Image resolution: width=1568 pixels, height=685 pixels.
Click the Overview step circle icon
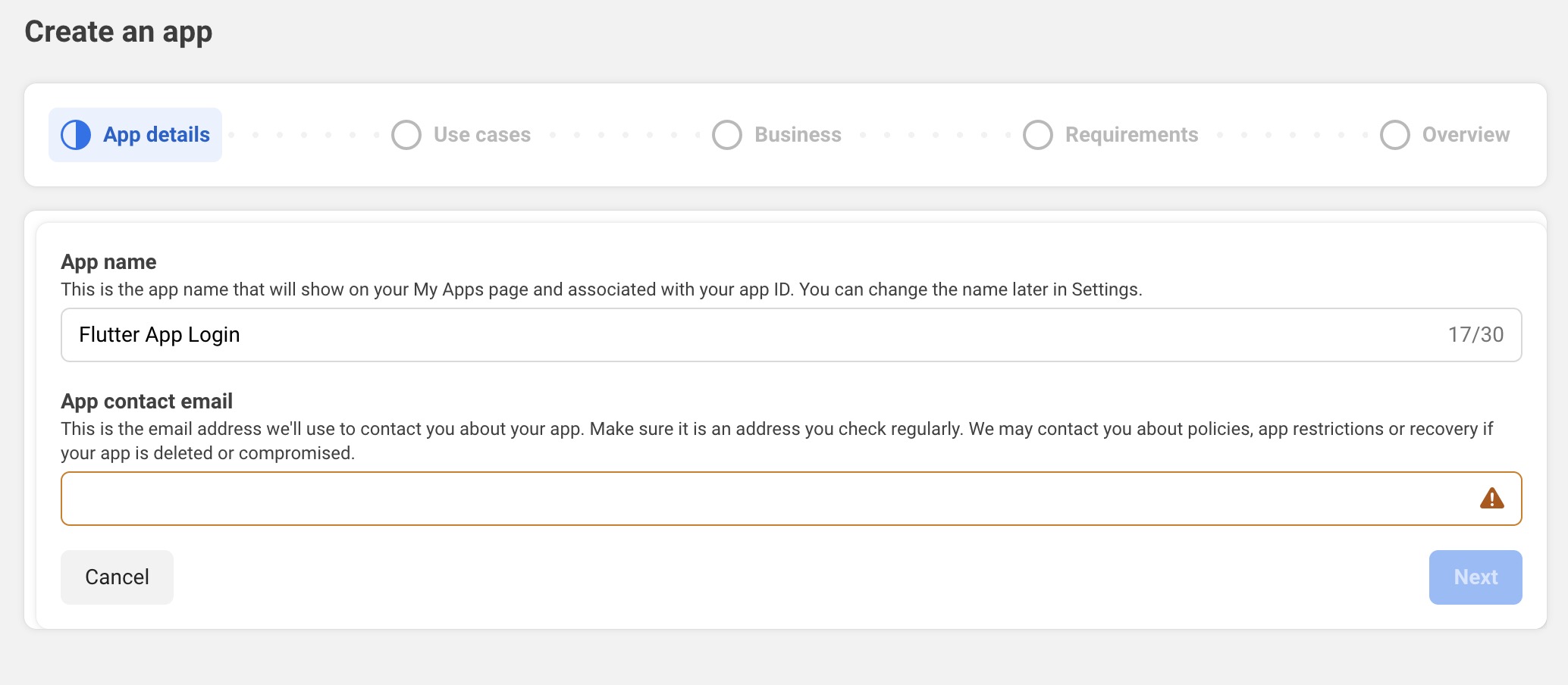(1395, 135)
